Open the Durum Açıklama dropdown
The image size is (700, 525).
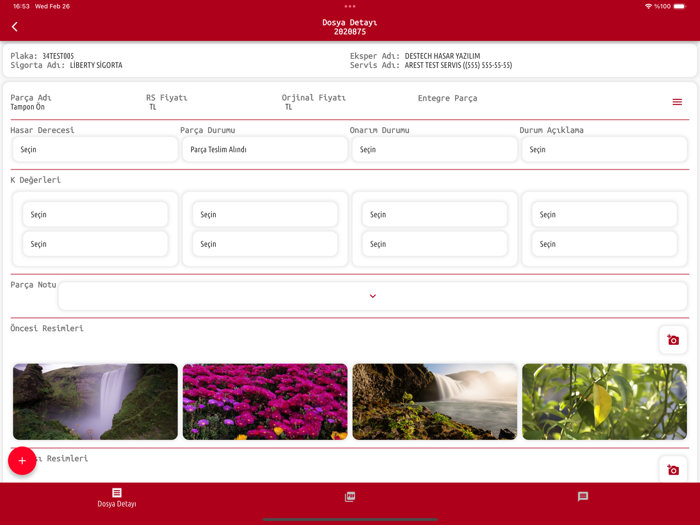point(604,150)
